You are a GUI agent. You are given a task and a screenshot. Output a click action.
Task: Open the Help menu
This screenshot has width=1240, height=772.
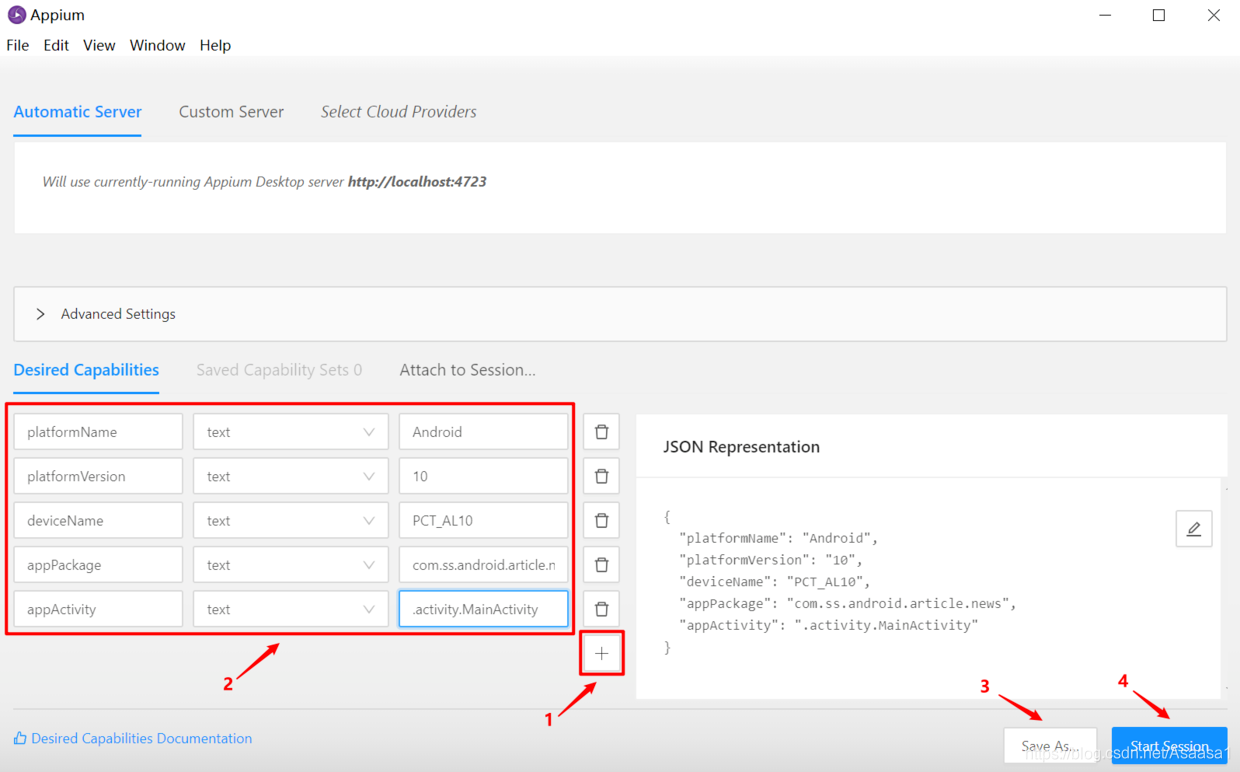pyautogui.click(x=215, y=45)
